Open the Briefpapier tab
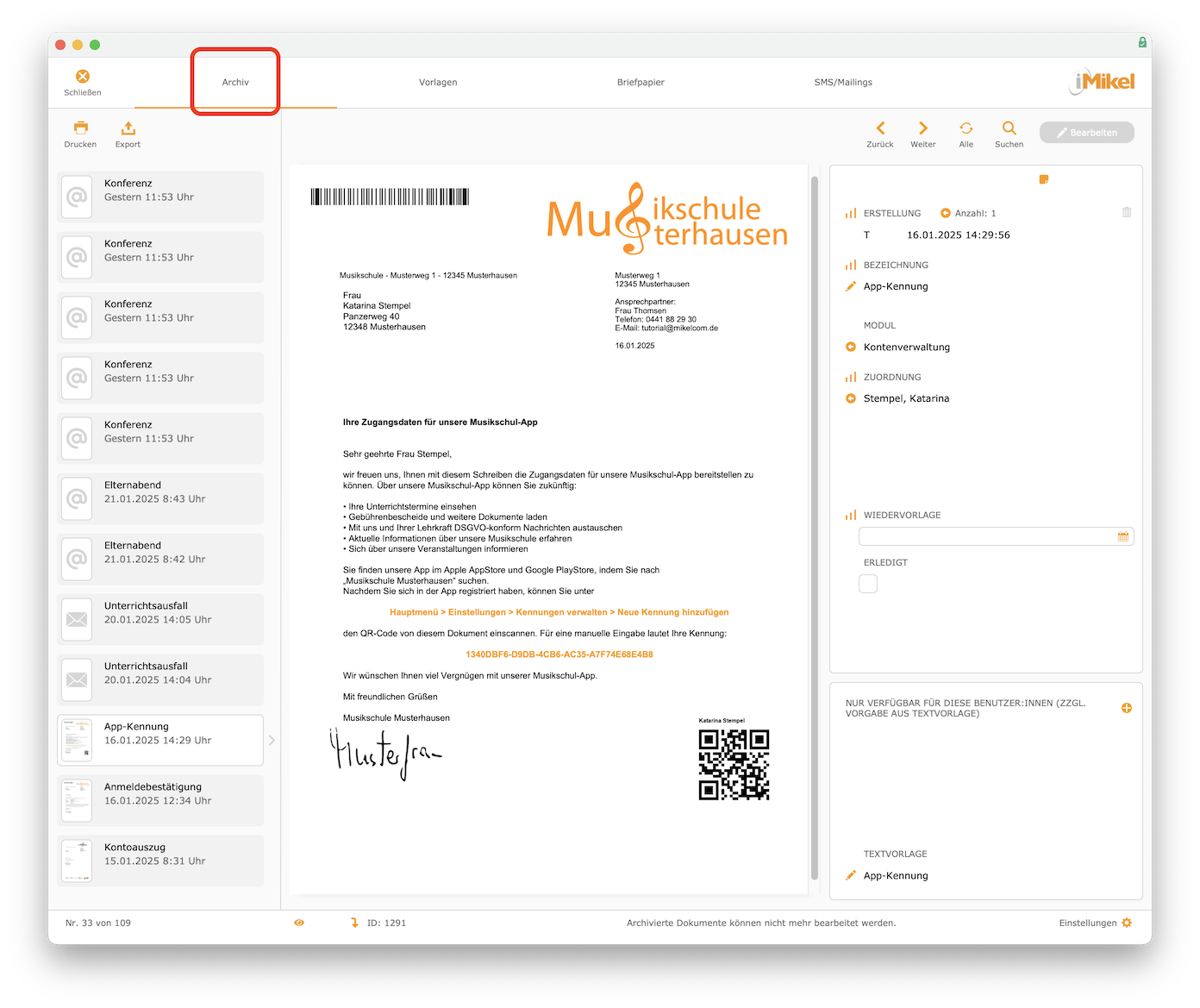1200x1008 pixels. [641, 82]
